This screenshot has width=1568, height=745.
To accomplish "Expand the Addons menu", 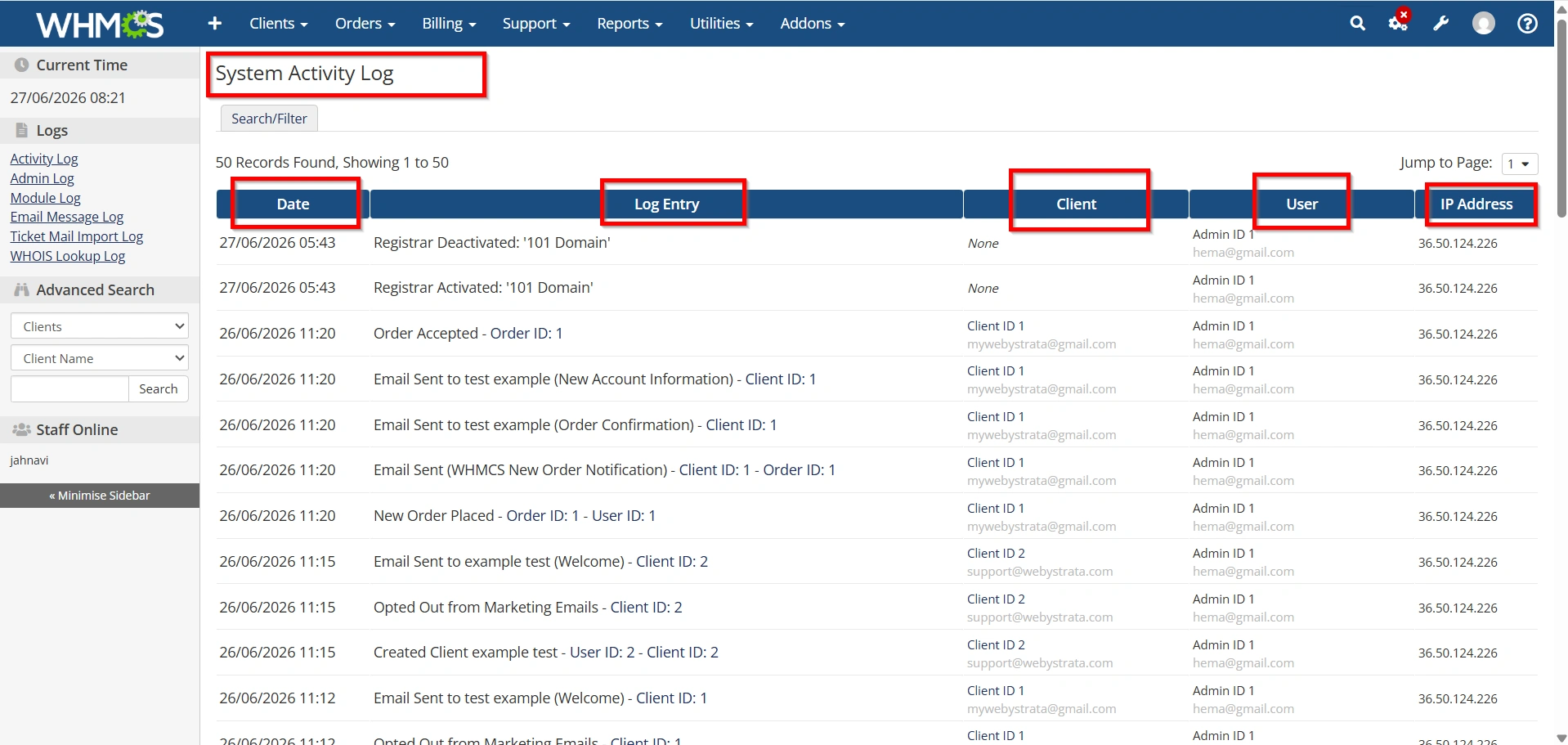I will [x=813, y=24].
